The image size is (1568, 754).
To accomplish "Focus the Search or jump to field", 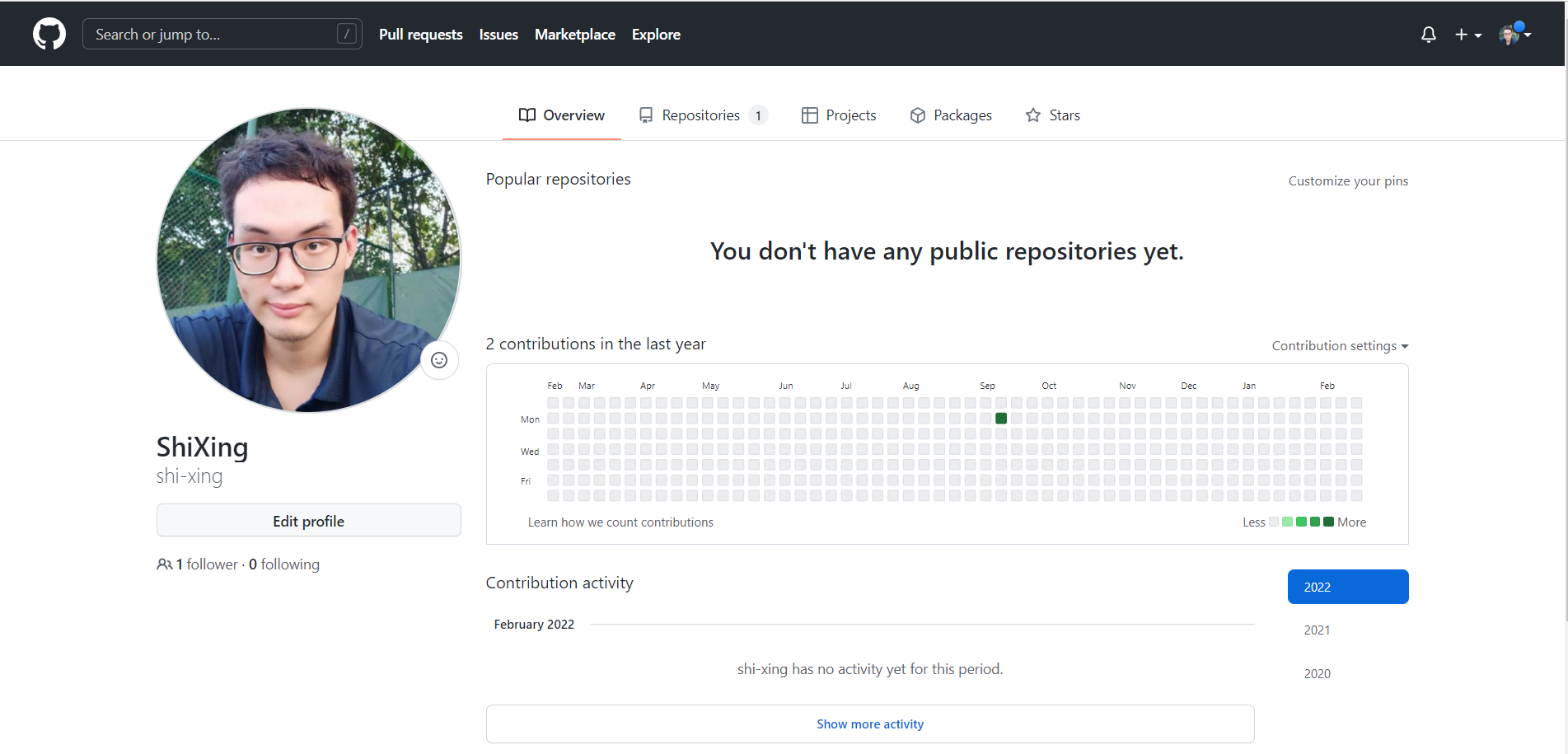I will [x=214, y=35].
